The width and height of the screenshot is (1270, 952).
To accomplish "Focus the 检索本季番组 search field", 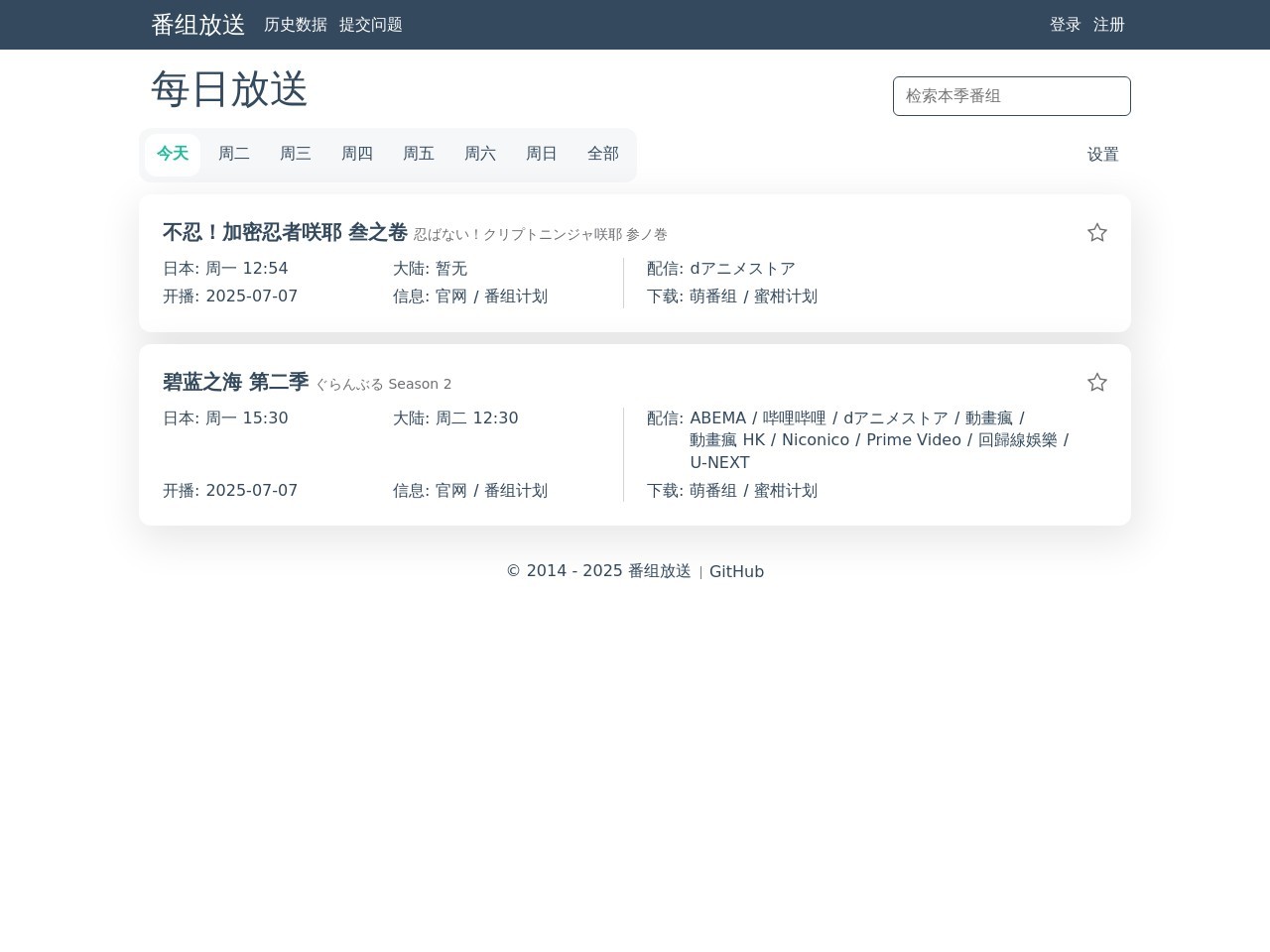I will (x=1011, y=96).
